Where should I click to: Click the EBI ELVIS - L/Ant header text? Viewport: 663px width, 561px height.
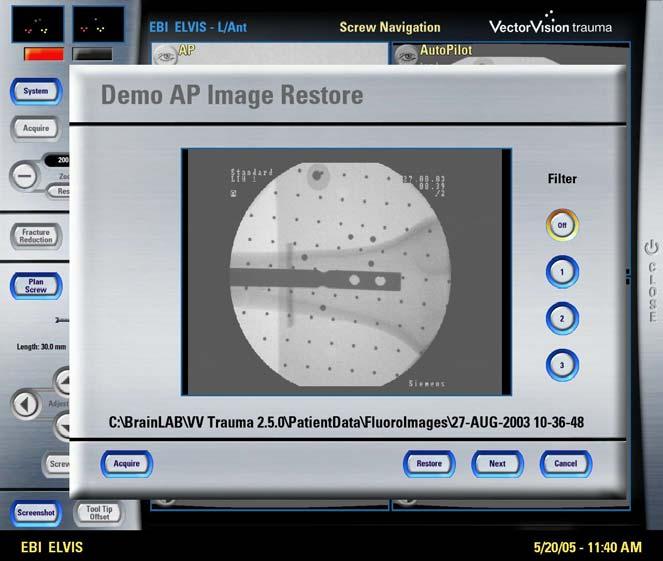198,27
